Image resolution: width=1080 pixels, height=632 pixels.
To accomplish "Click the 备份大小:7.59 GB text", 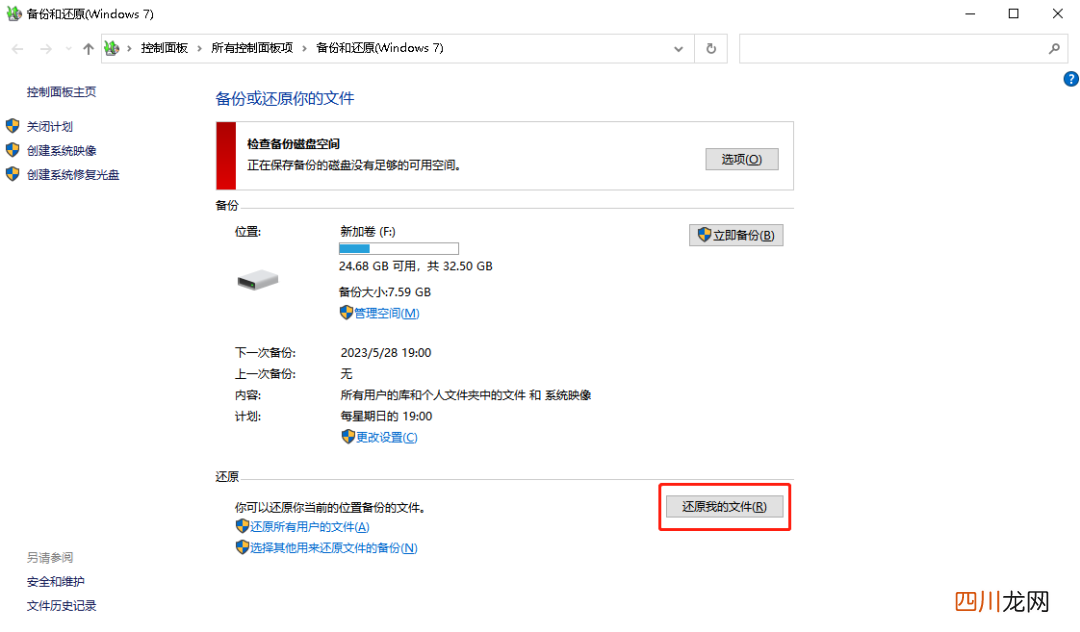I will pos(385,292).
